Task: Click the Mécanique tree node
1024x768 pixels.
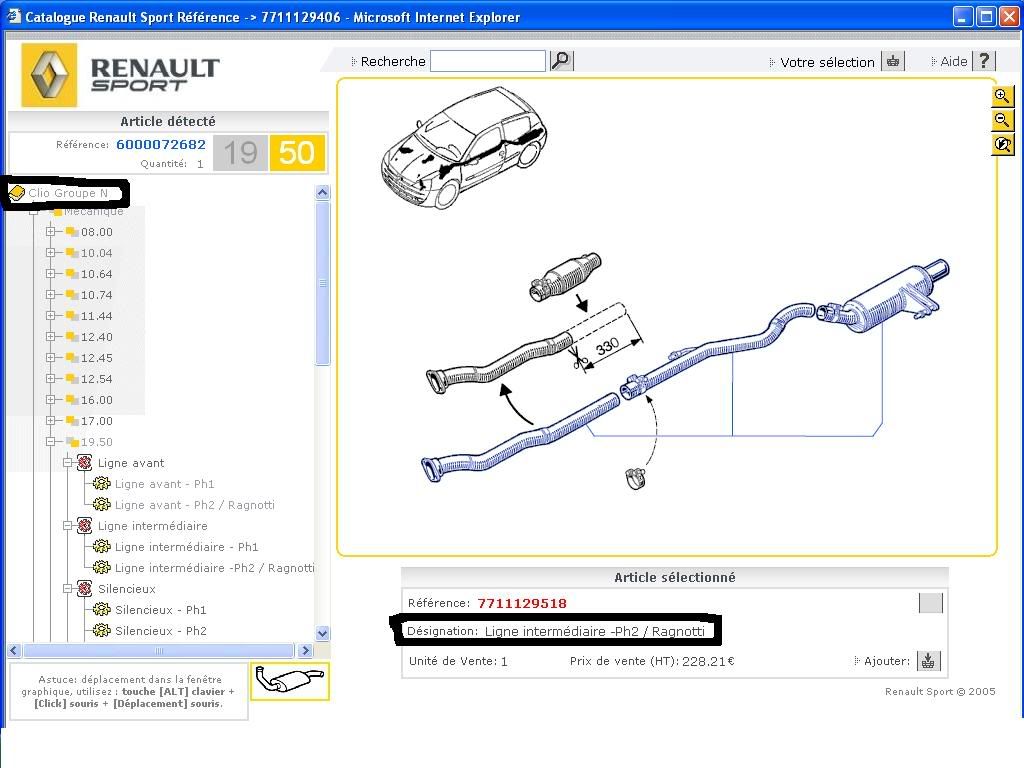Action: click(93, 211)
